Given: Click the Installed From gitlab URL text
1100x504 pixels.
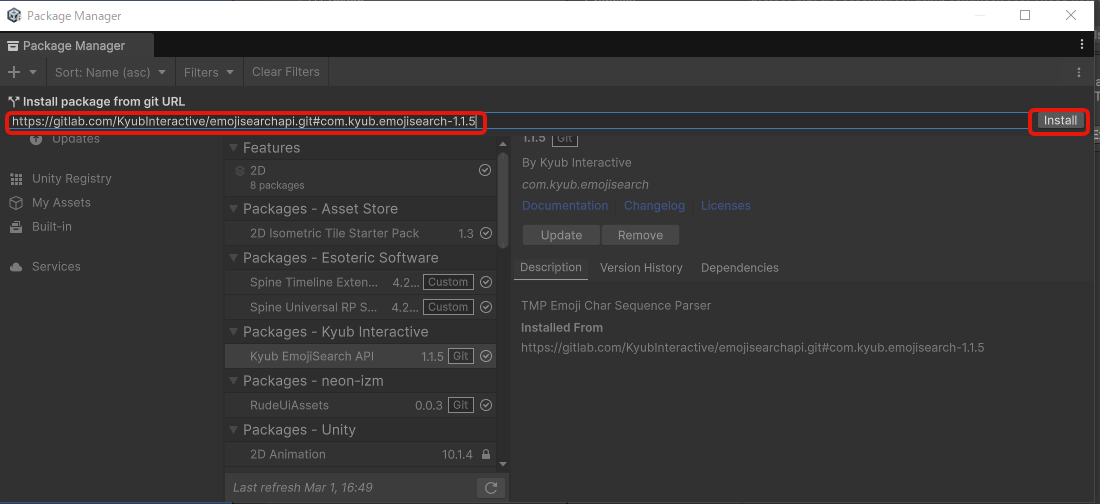Looking at the screenshot, I should pos(753,347).
